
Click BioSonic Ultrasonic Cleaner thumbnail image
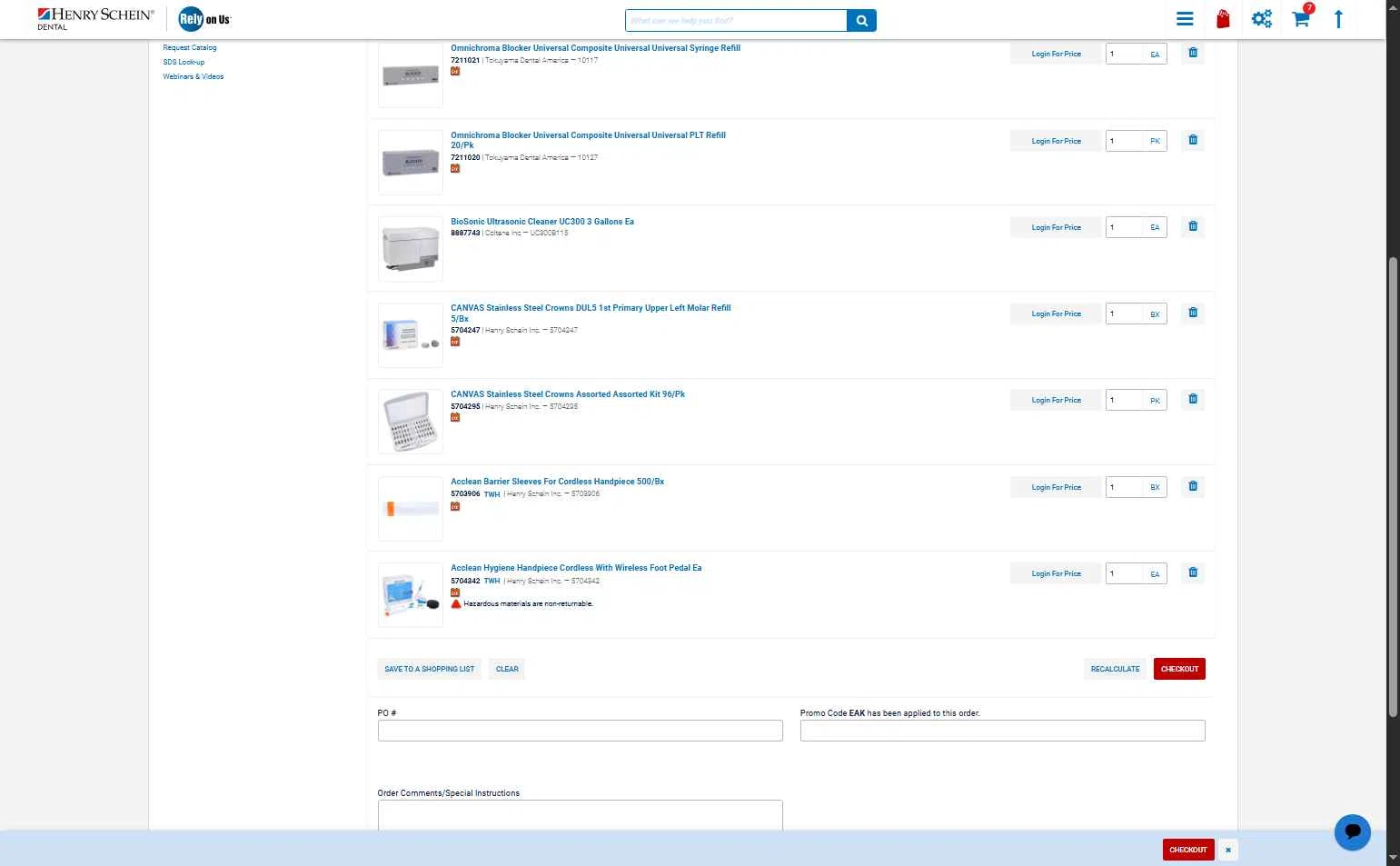411,249
